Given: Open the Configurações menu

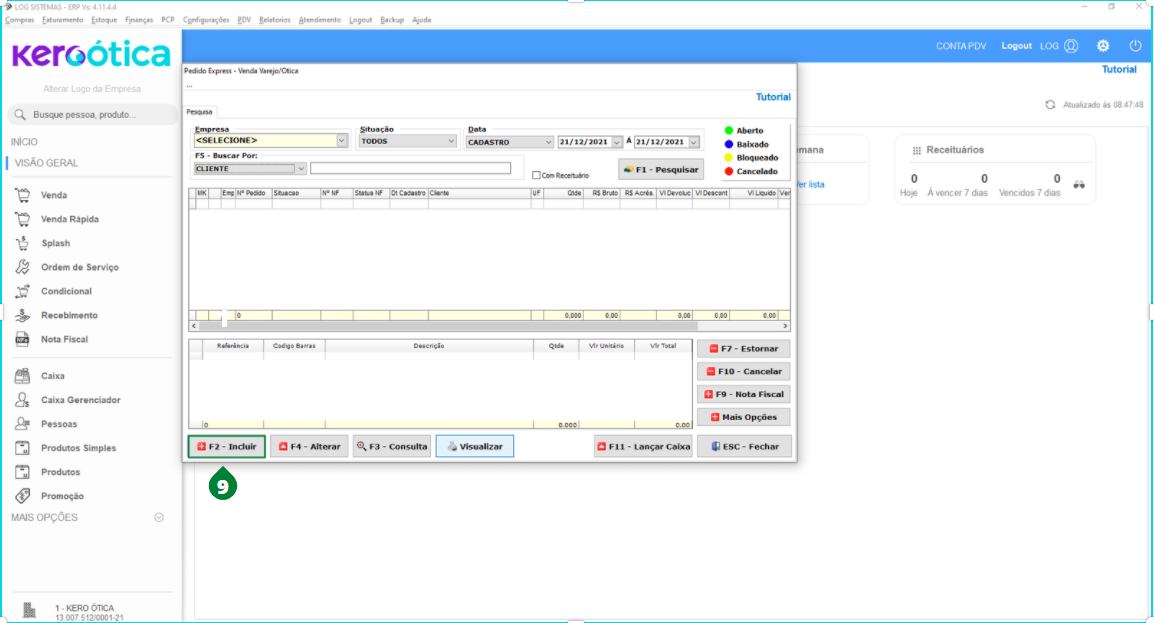Looking at the screenshot, I should point(206,20).
